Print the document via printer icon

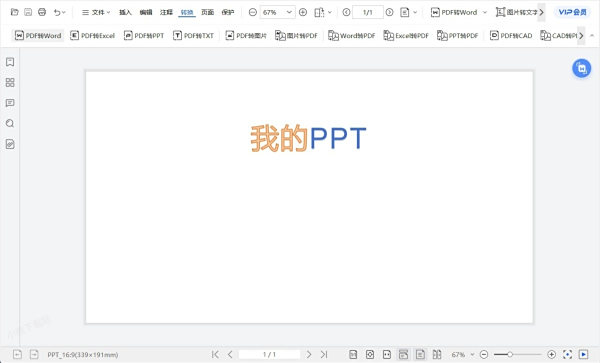point(42,12)
